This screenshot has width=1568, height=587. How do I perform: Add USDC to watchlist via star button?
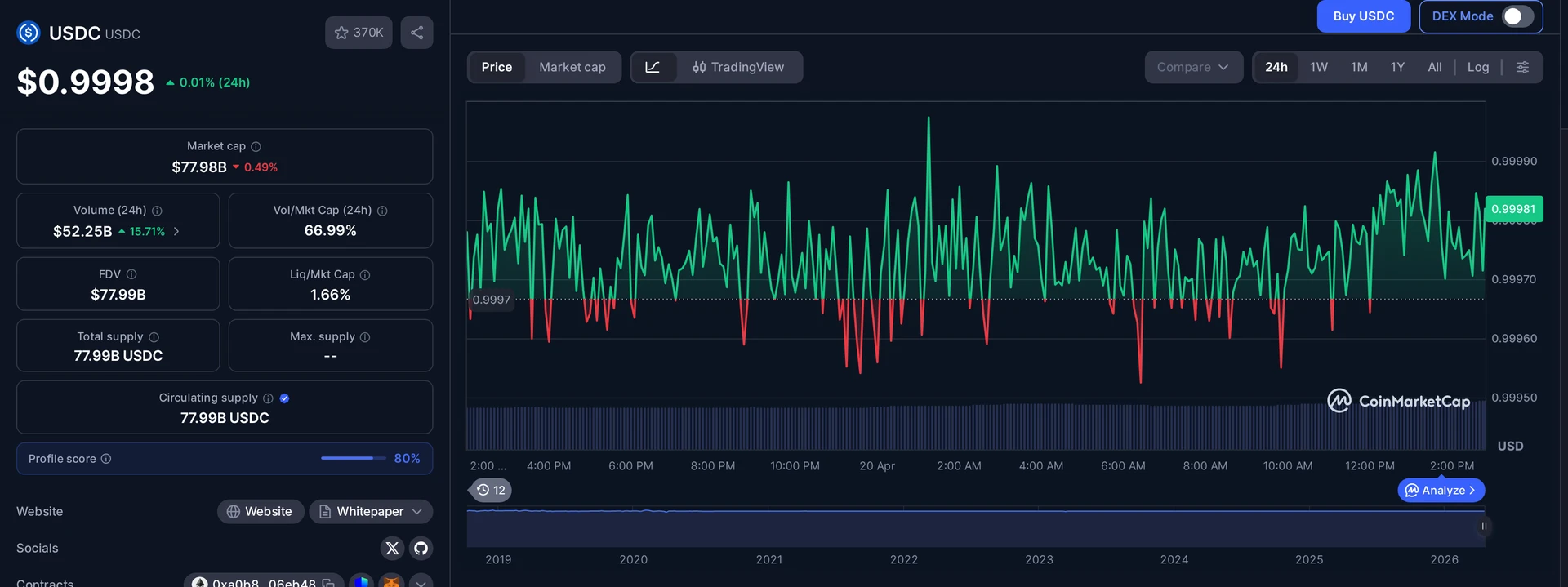click(359, 33)
